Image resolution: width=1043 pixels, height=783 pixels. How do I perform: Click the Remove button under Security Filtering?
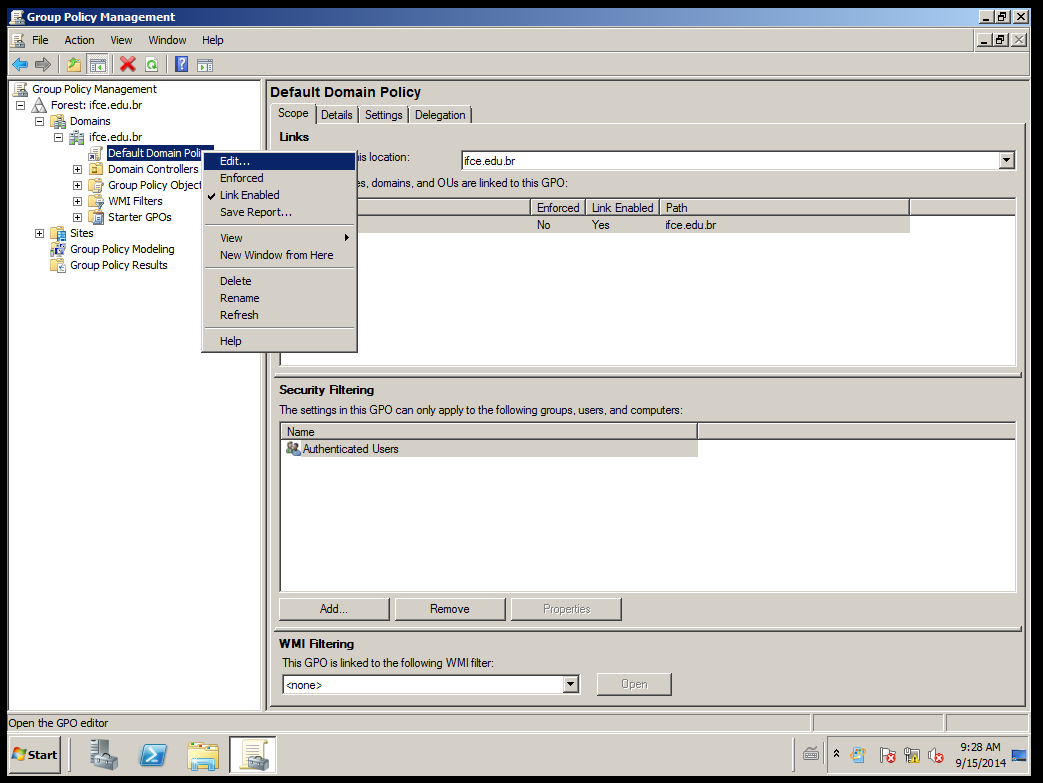(450, 609)
